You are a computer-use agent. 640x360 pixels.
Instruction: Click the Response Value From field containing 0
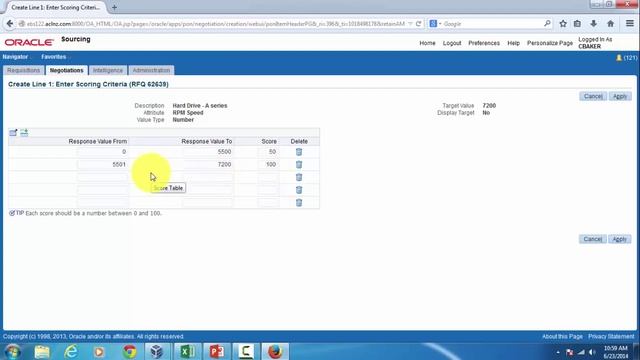(103, 152)
